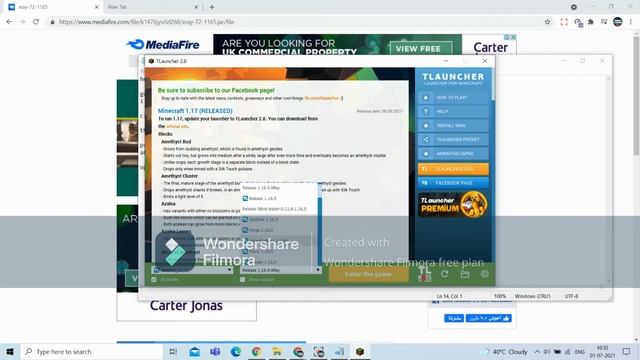Click the TL mods icon beside Enter the game
The width and height of the screenshot is (640, 360).
pyautogui.click(x=424, y=273)
